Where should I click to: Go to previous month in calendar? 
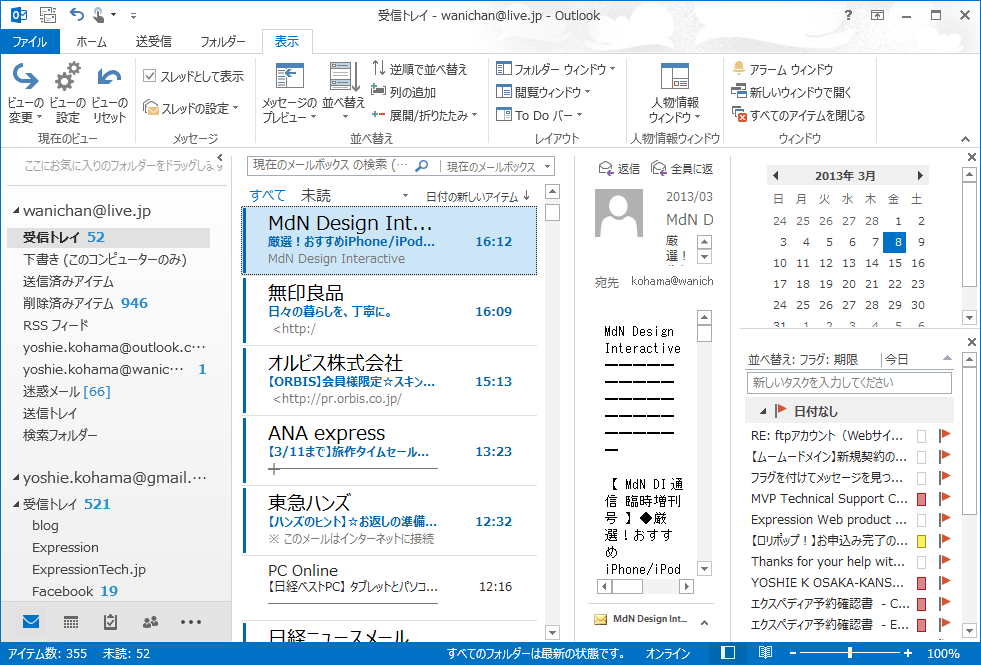coord(776,176)
